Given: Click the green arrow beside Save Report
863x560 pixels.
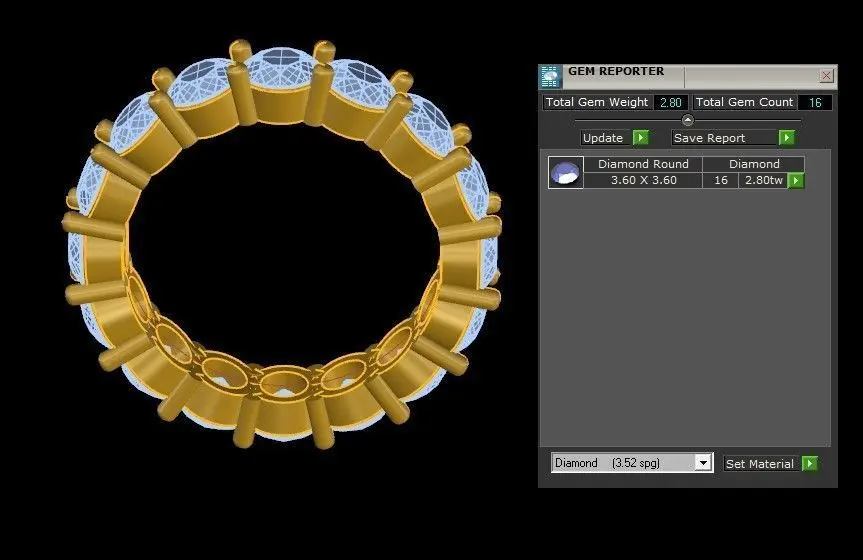Looking at the screenshot, I should click(787, 138).
